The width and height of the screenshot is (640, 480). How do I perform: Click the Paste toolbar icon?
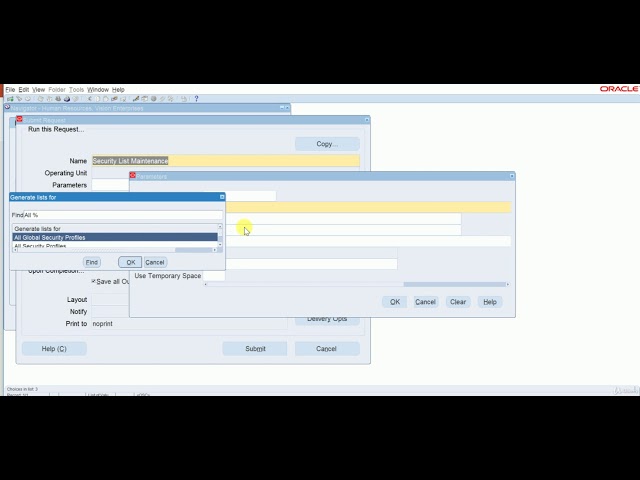(x=106, y=99)
